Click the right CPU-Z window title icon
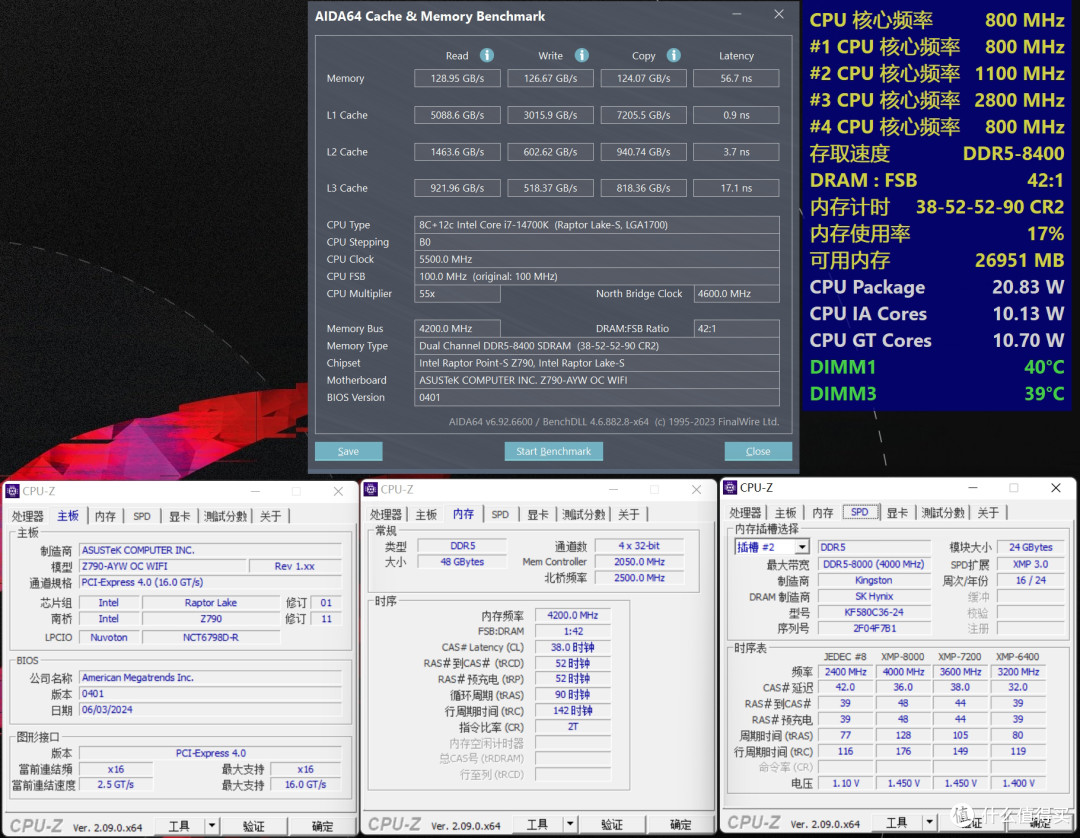Image resolution: width=1080 pixels, height=838 pixels. point(730,488)
